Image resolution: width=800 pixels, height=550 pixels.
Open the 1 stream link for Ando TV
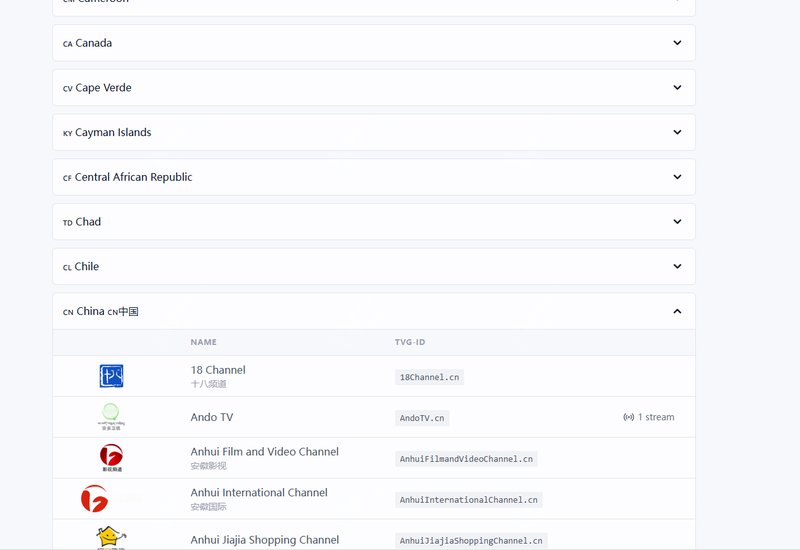coord(655,417)
